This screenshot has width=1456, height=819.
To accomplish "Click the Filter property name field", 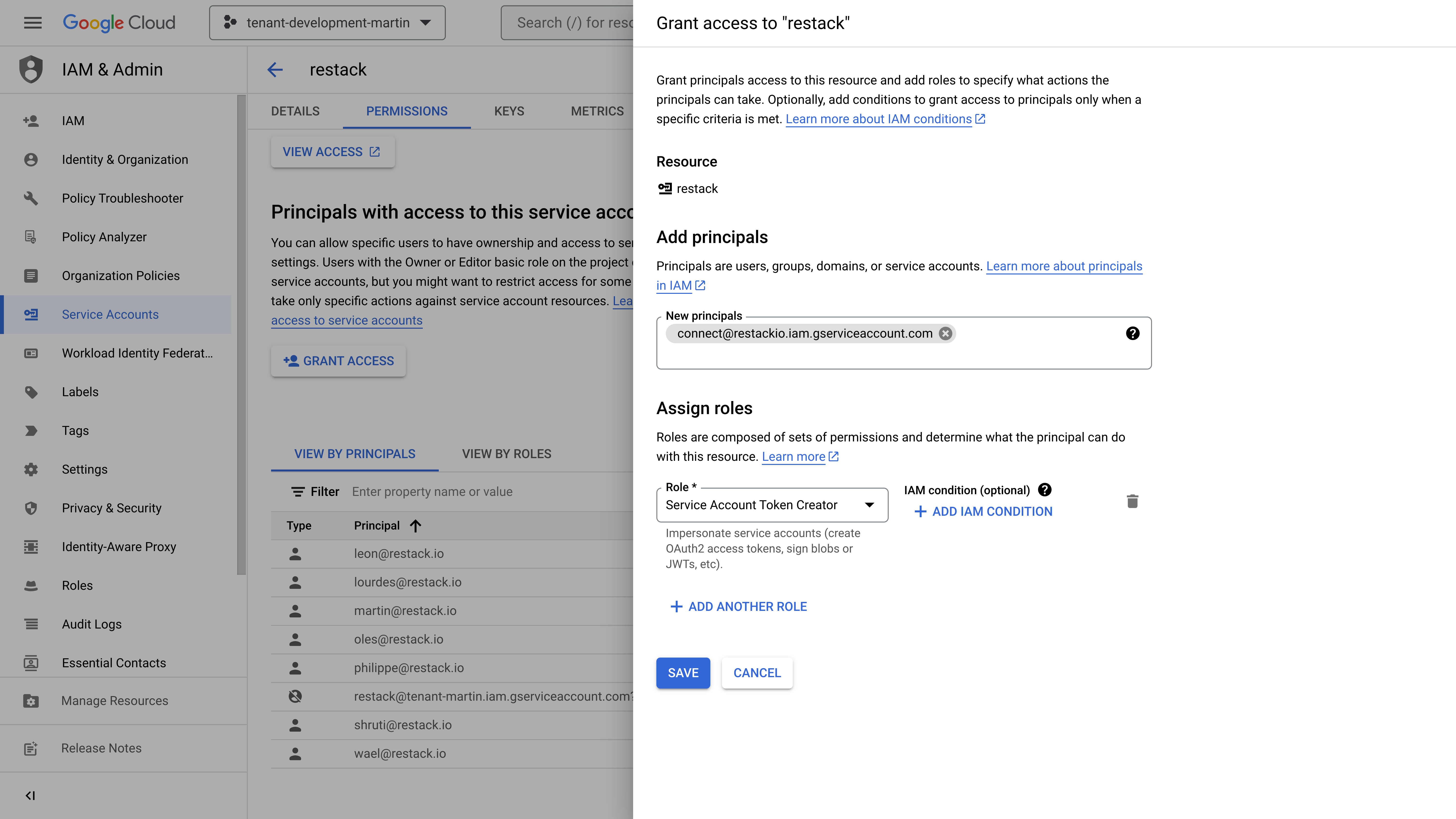I will point(452,491).
